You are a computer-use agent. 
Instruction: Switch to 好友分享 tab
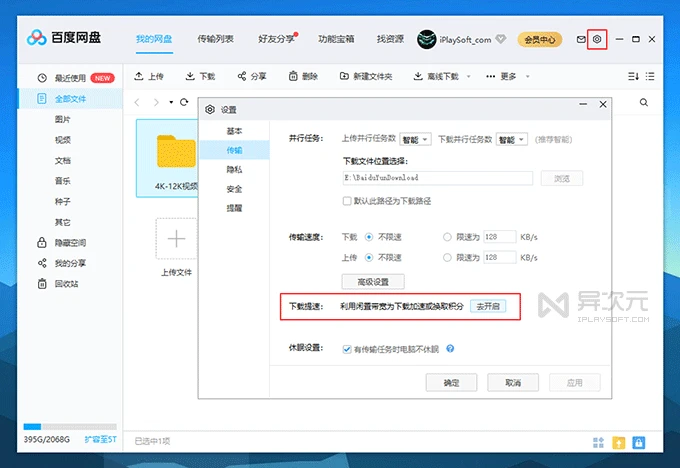click(x=276, y=39)
